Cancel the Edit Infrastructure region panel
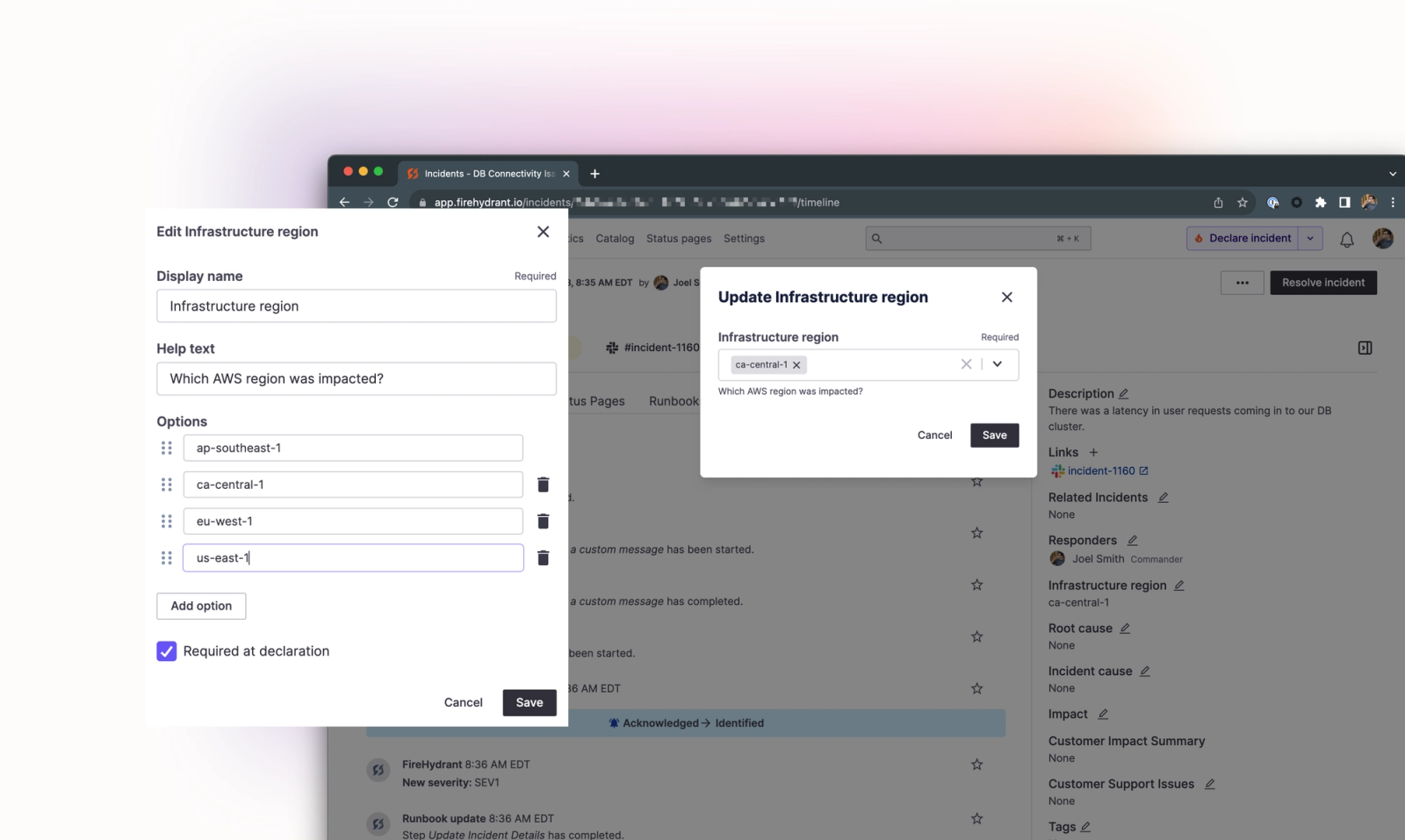Screen dimensions: 1405x840 coord(464,702)
